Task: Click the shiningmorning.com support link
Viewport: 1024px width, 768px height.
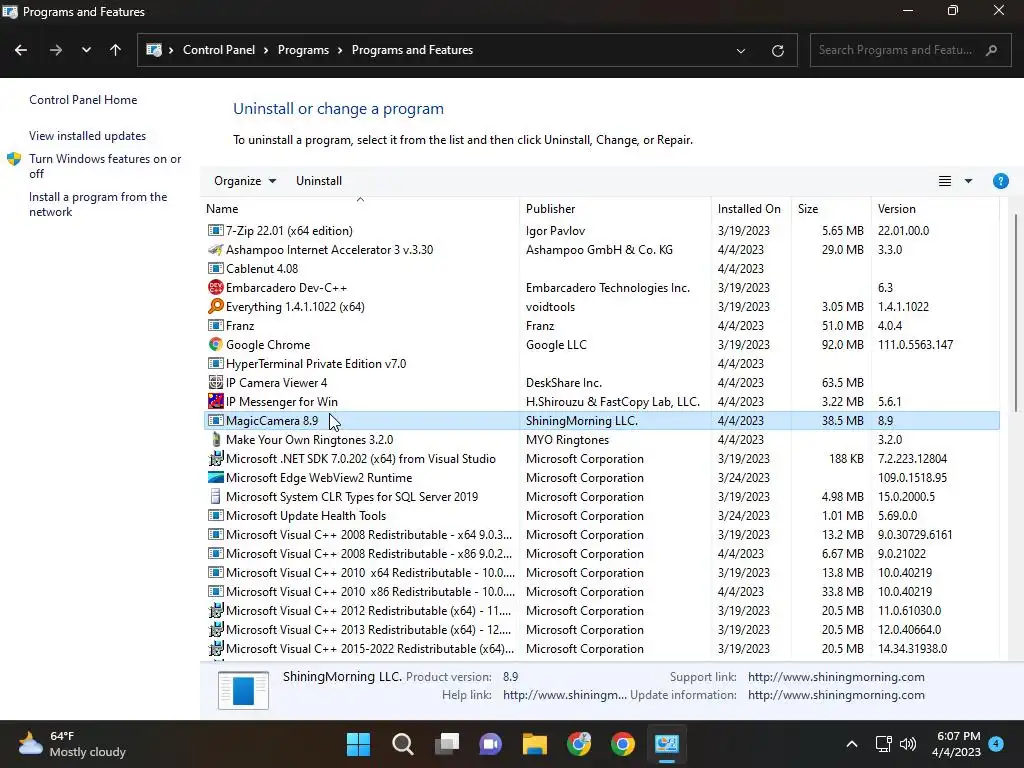Action: click(836, 677)
